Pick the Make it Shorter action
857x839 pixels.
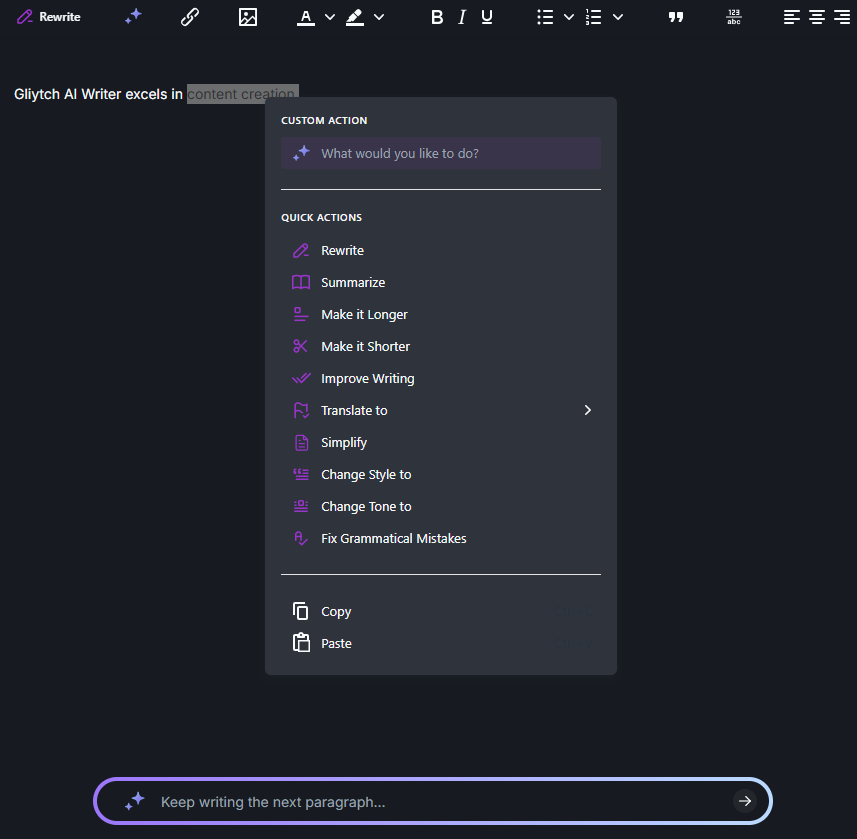pyautogui.click(x=441, y=347)
